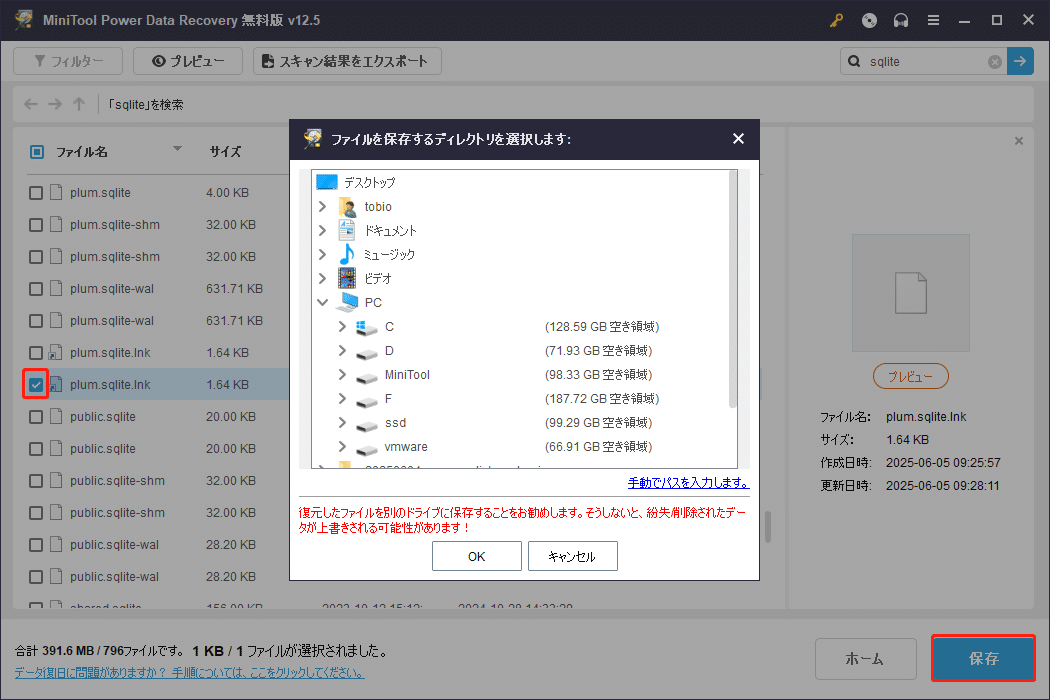Toggle the ファイル名 header select-all checkbox
1050x700 pixels.
click(x=37, y=151)
